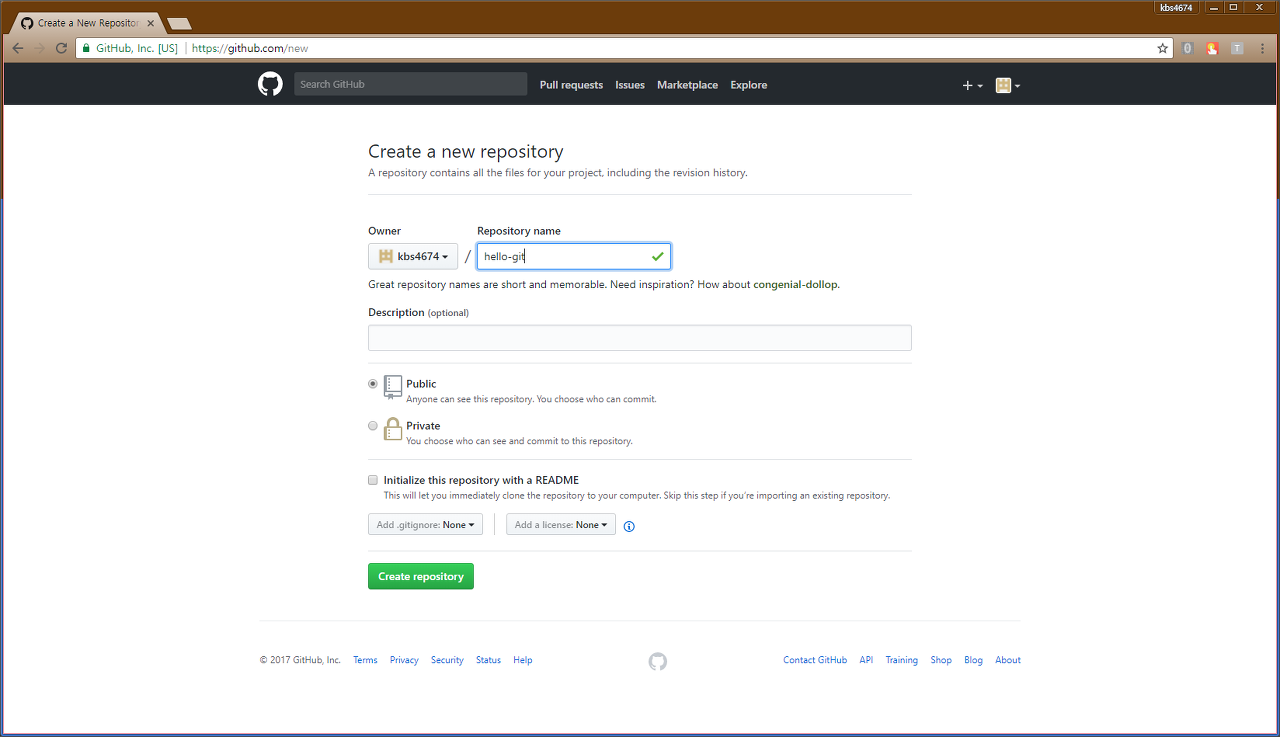The image size is (1280, 737).
Task: Click the Public repository book icon
Action: 393,387
